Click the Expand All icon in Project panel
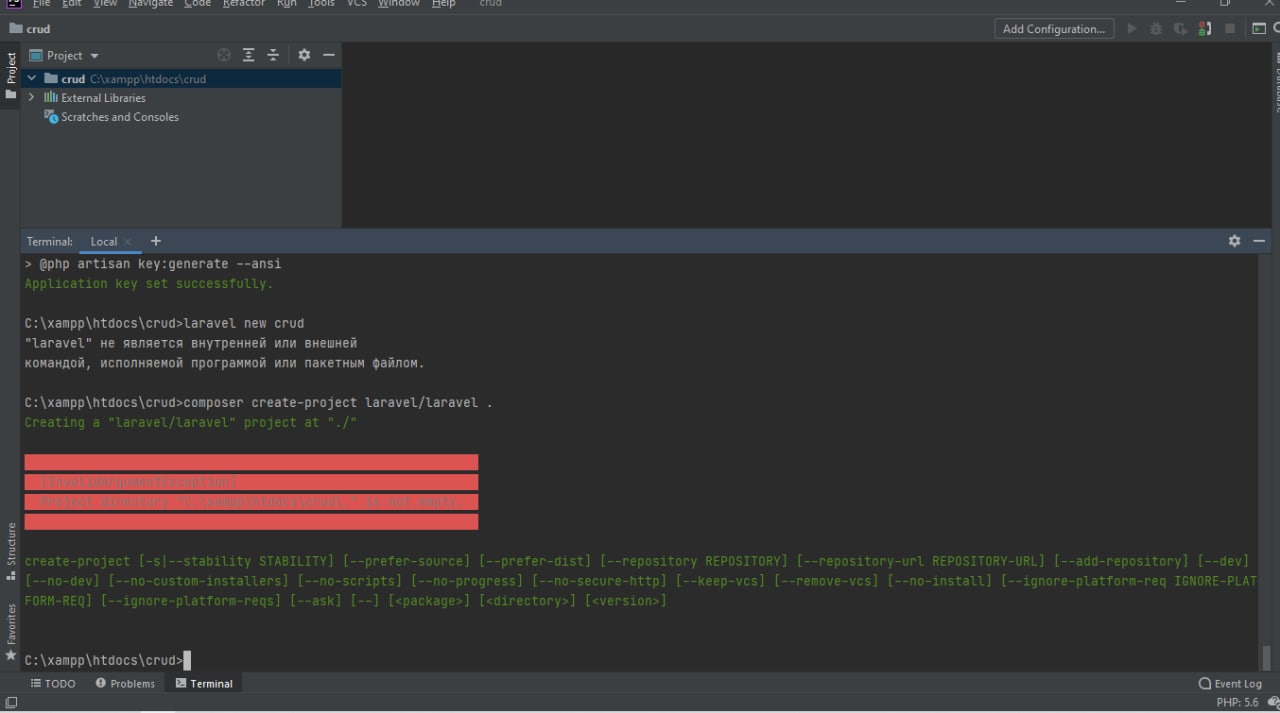The image size is (1280, 713). click(249, 55)
